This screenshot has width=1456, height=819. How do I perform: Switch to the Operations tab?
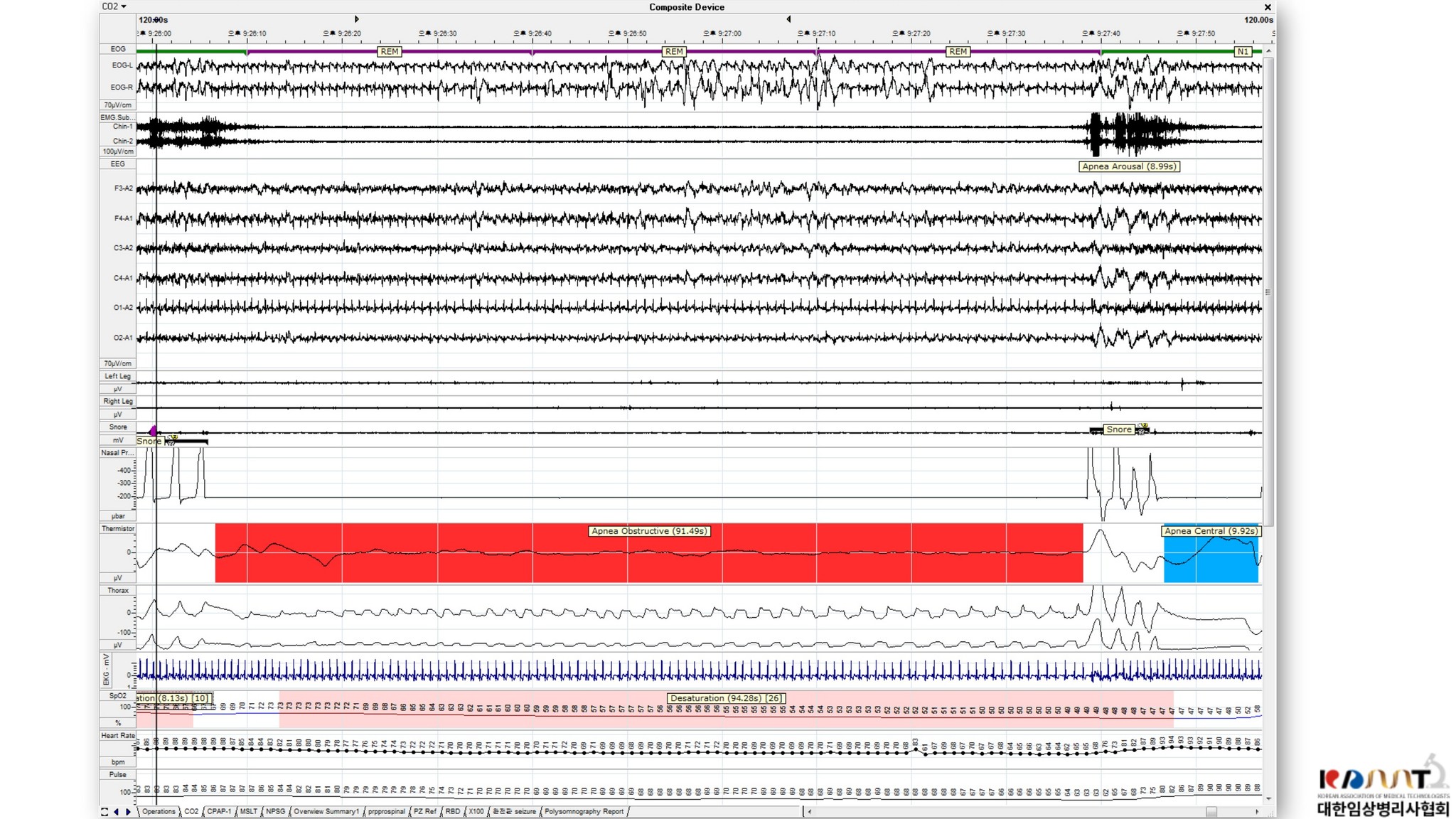(158, 811)
